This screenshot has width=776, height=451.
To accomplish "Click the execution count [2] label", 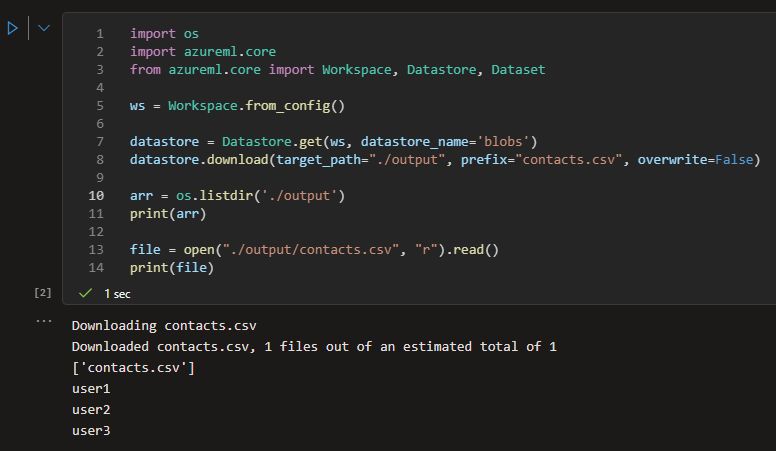I will [x=43, y=293].
